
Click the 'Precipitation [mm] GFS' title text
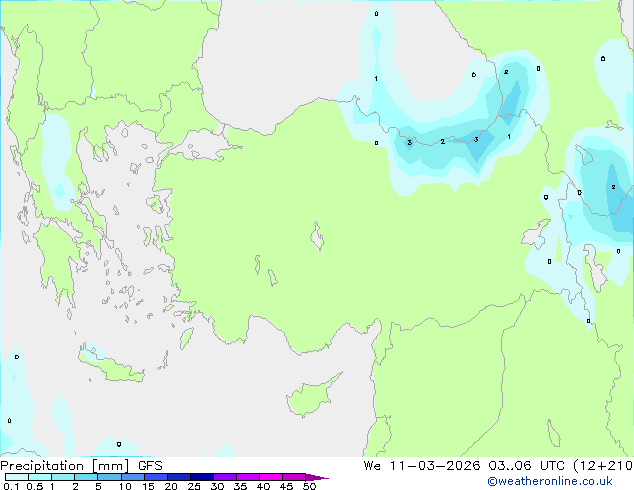(81, 466)
